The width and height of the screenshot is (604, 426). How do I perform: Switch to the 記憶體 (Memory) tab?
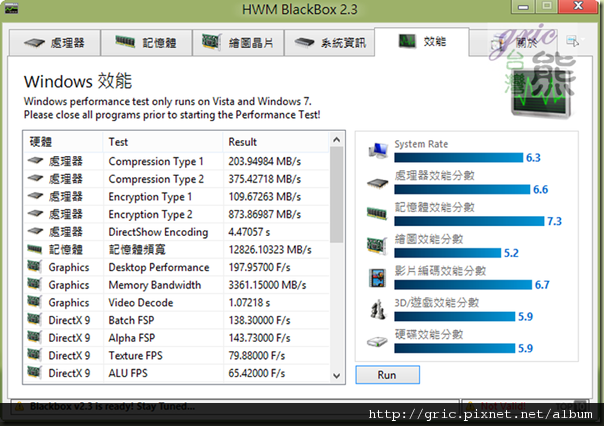[x=146, y=43]
